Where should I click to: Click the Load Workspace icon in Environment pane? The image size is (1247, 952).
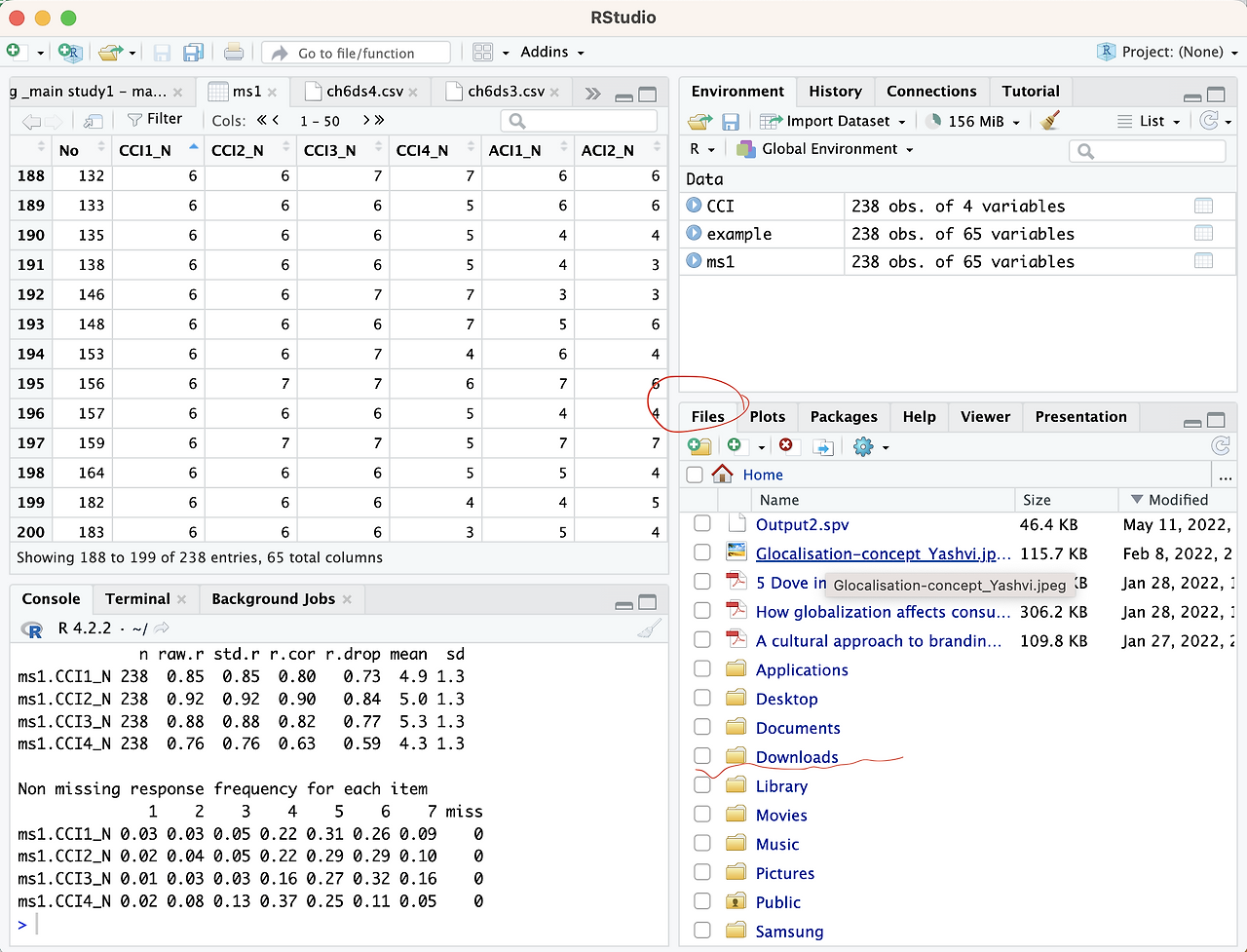click(x=700, y=122)
